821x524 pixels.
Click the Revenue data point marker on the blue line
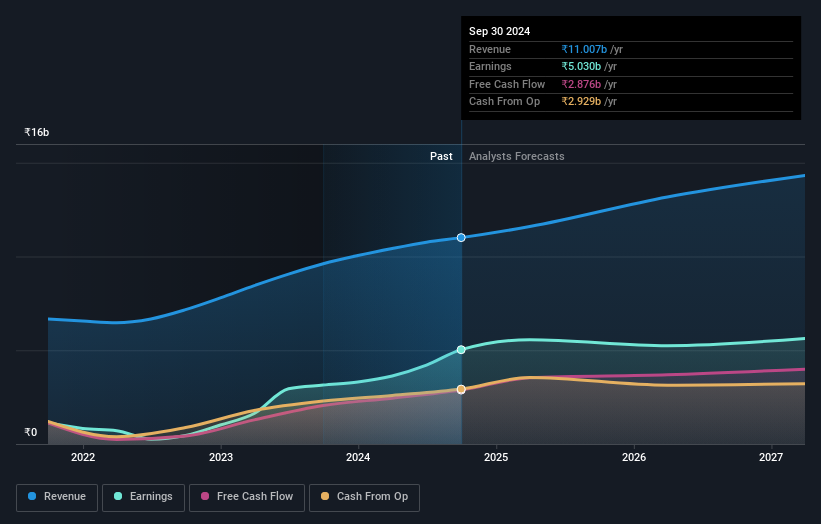click(x=461, y=238)
